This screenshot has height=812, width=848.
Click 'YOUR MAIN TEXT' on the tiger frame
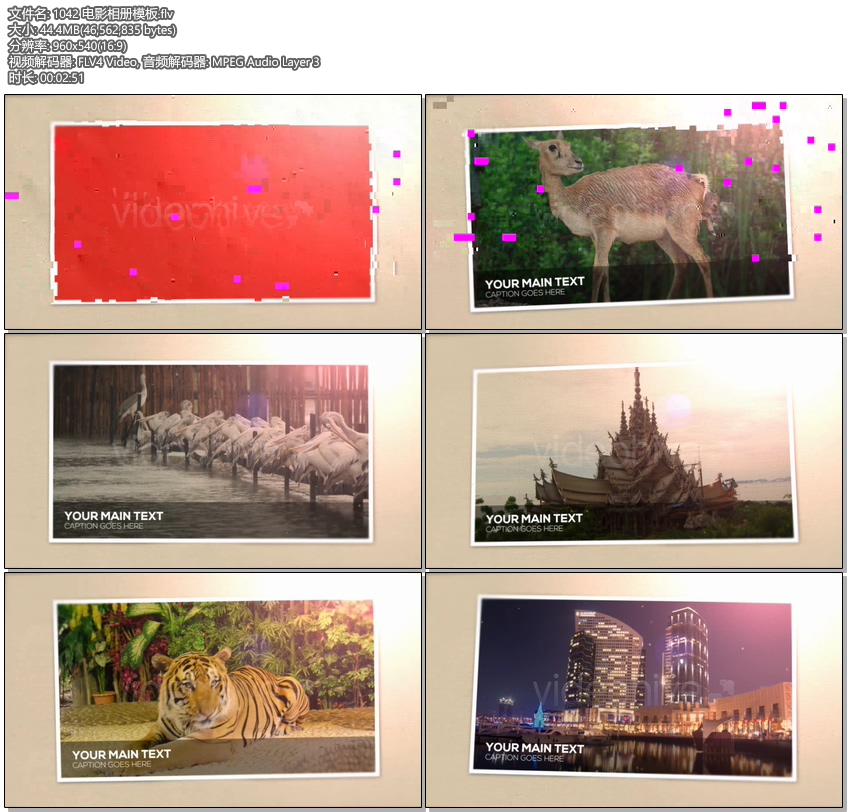121,754
